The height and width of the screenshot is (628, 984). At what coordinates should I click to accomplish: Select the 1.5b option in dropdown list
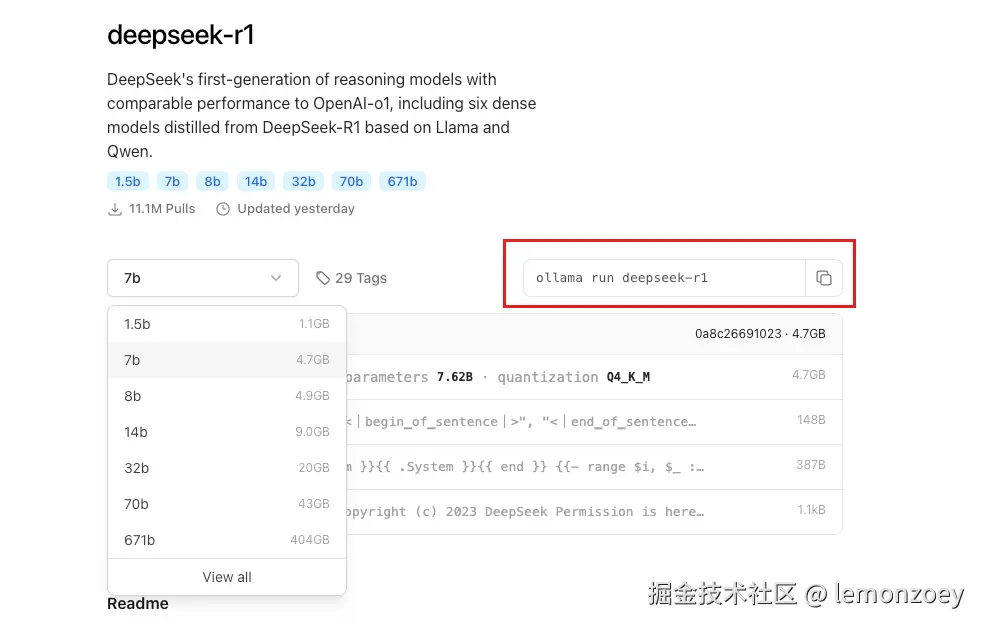[x=227, y=324]
